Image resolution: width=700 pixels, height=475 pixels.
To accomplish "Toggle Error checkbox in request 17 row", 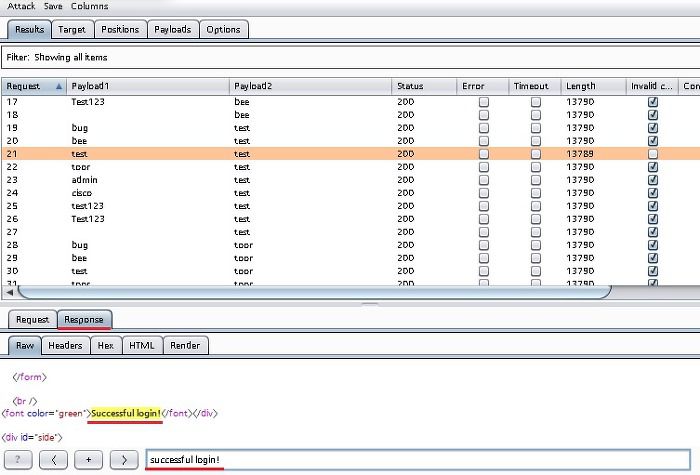I will (483, 102).
